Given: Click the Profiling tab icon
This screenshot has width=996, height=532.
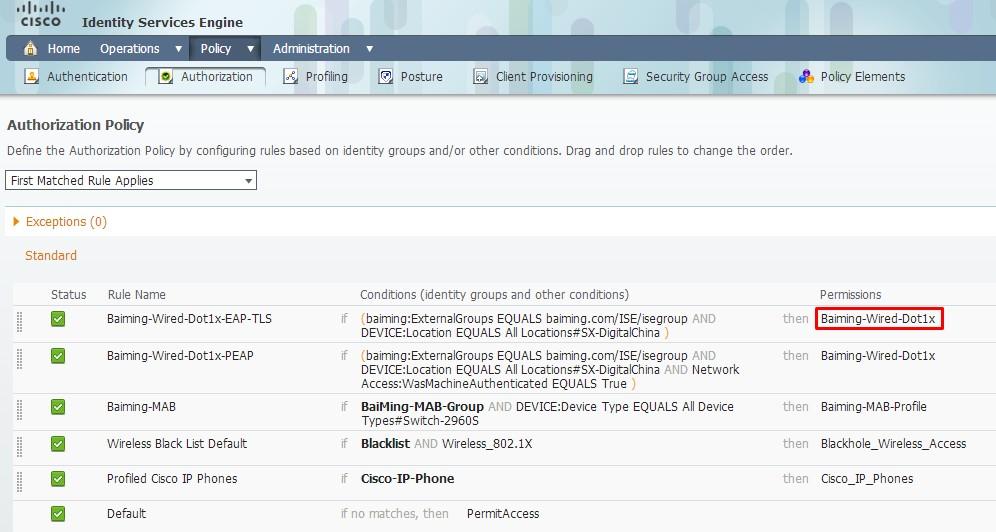Looking at the screenshot, I should pos(290,77).
